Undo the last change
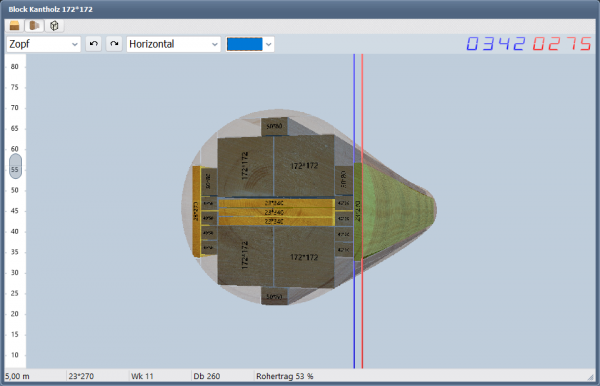The height and width of the screenshot is (386, 600). pyautogui.click(x=93, y=44)
